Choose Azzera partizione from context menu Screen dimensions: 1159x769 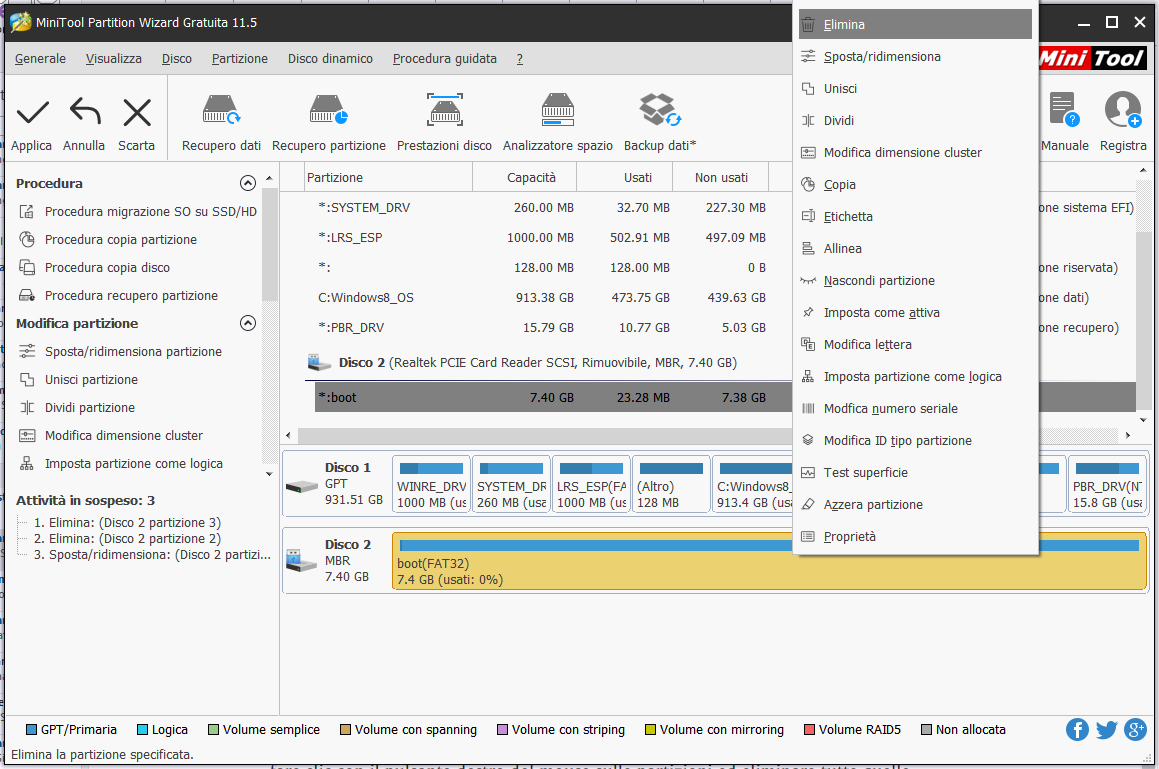tap(872, 505)
